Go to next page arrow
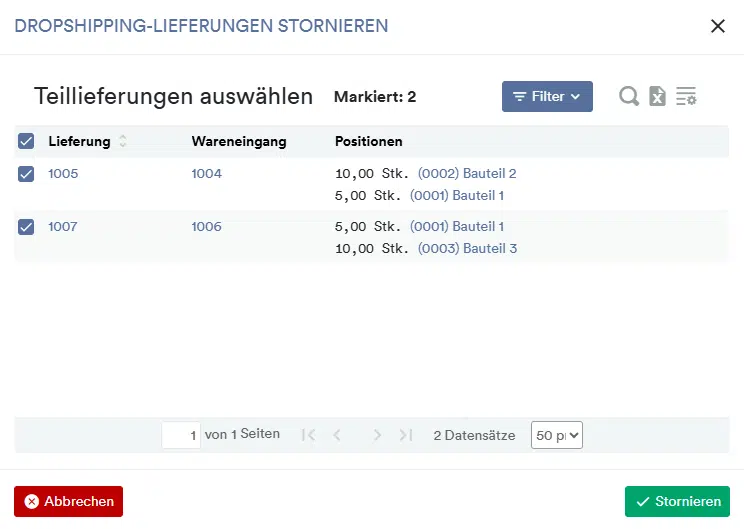Screen dimensions: 744x529 [377, 435]
